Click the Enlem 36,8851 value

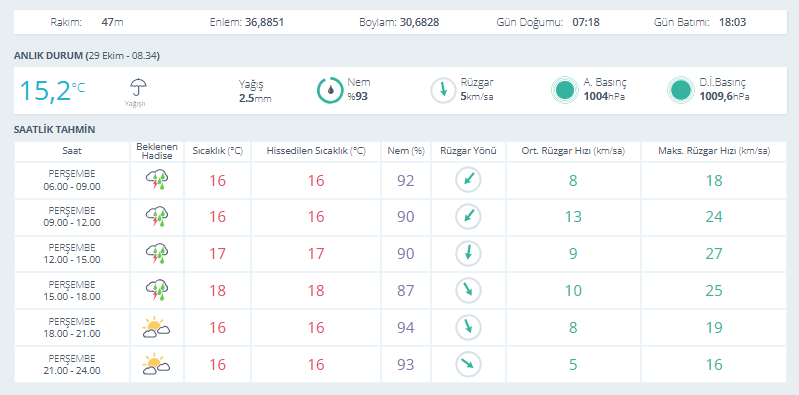264,22
